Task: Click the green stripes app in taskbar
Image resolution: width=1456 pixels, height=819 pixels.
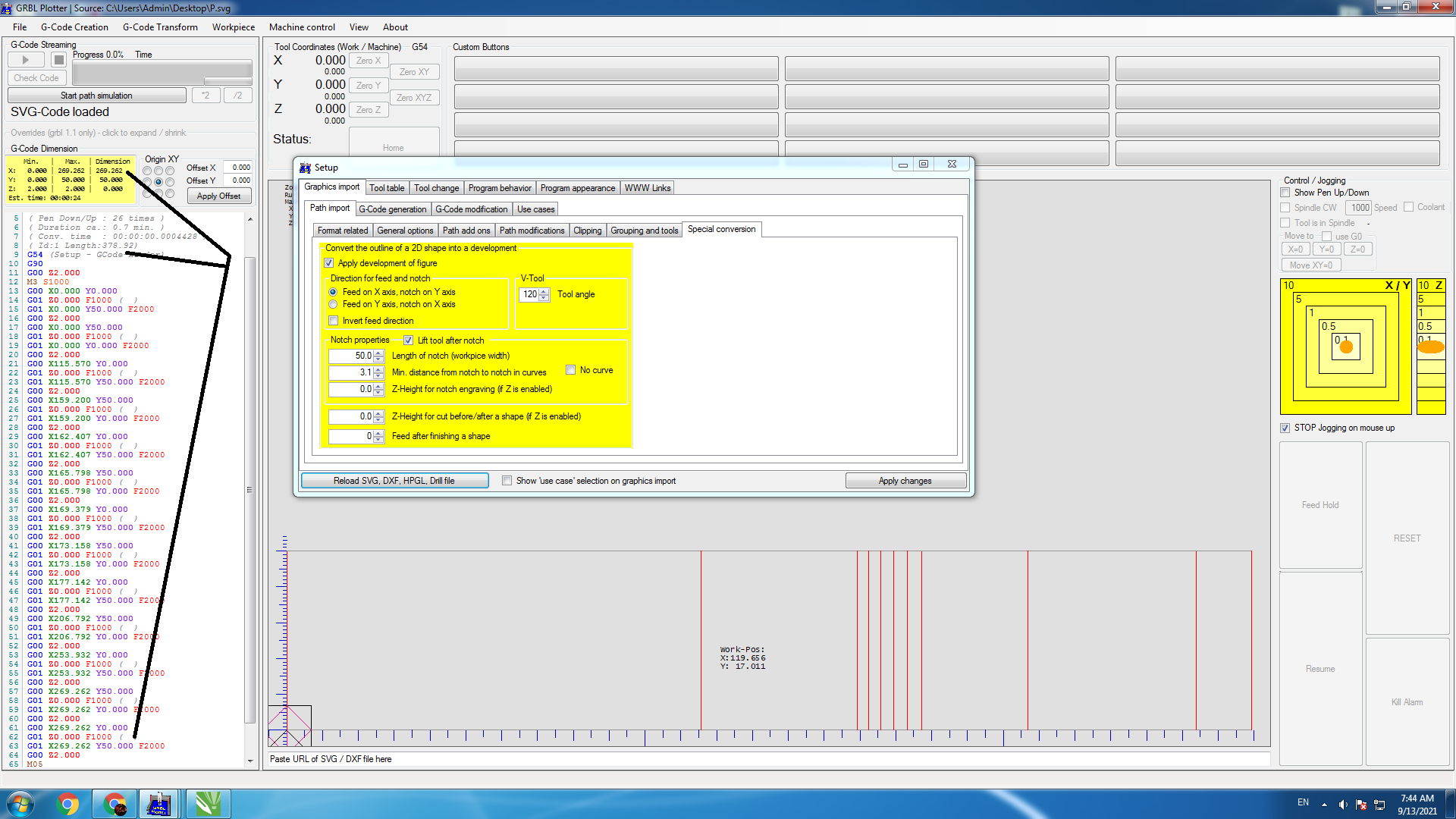Action: pyautogui.click(x=208, y=804)
